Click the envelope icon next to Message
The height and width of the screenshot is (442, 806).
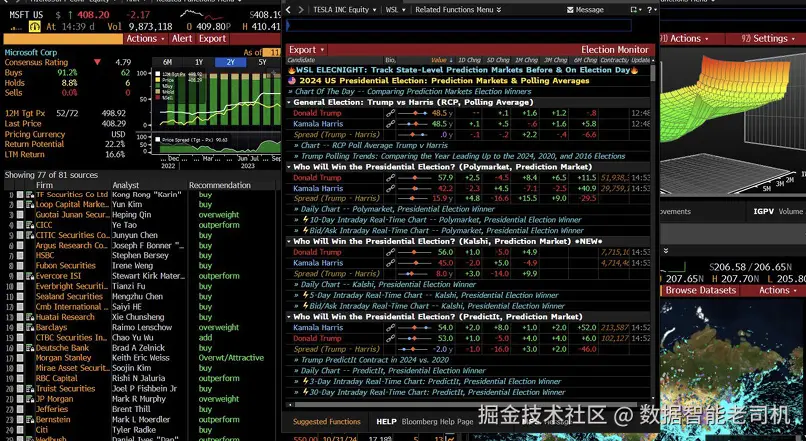(570, 10)
